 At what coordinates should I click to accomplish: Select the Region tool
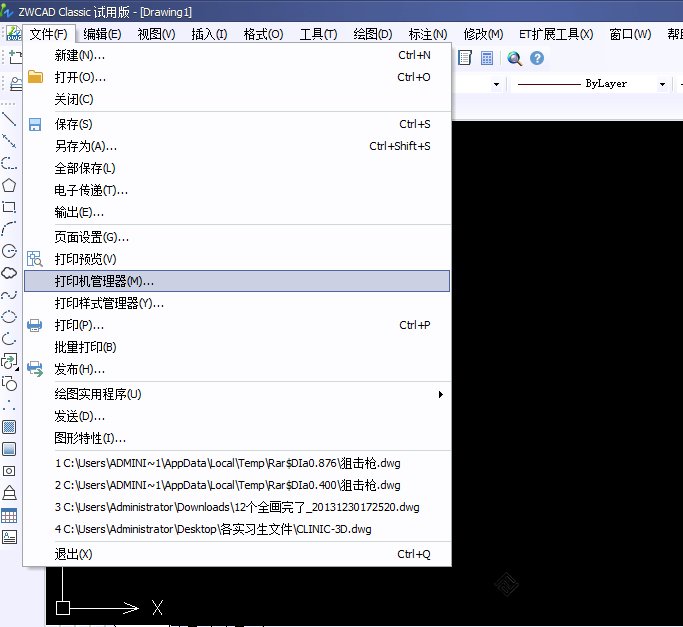9,471
